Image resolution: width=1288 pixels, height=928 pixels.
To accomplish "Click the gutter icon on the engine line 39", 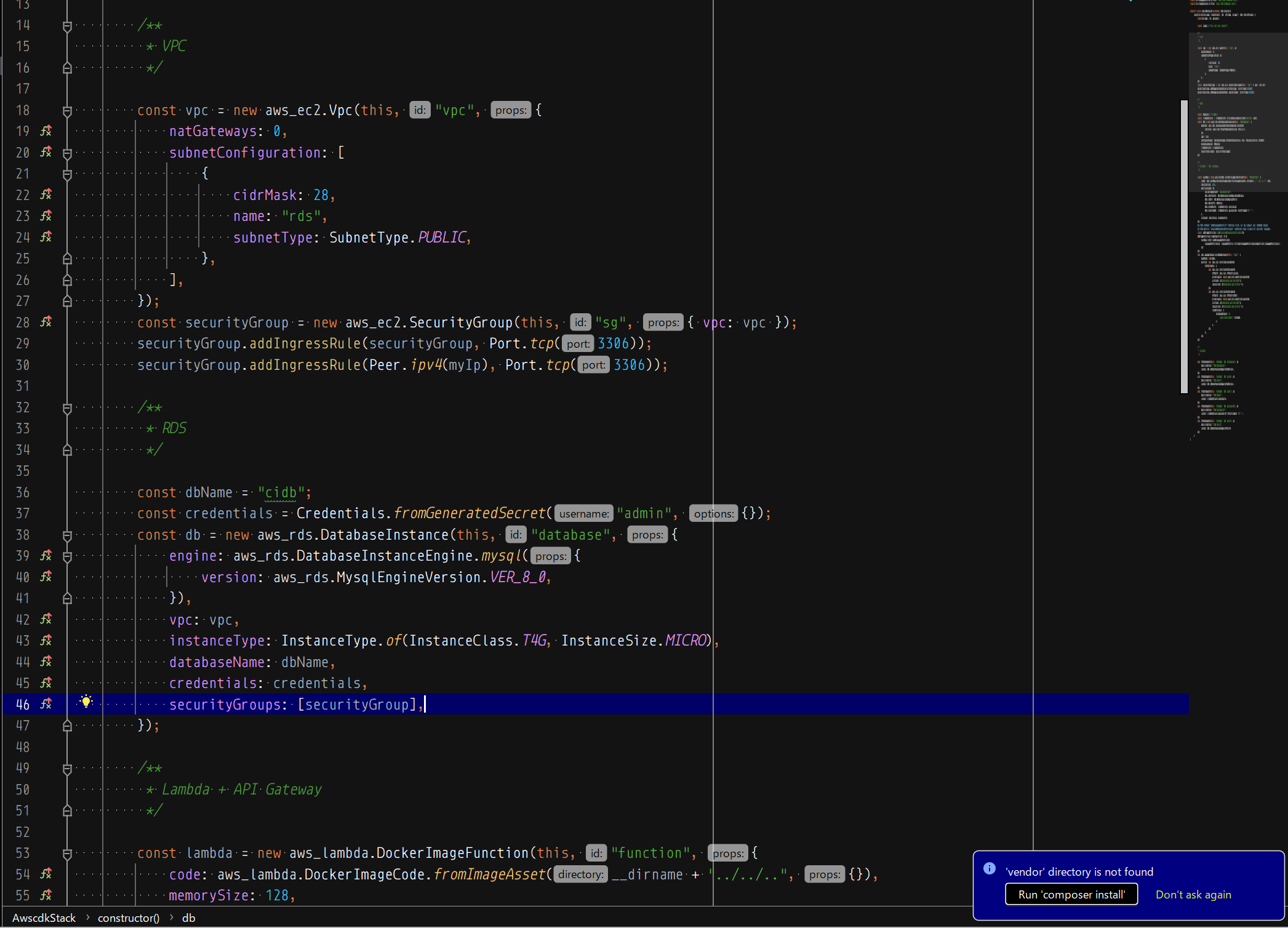I will (46, 556).
